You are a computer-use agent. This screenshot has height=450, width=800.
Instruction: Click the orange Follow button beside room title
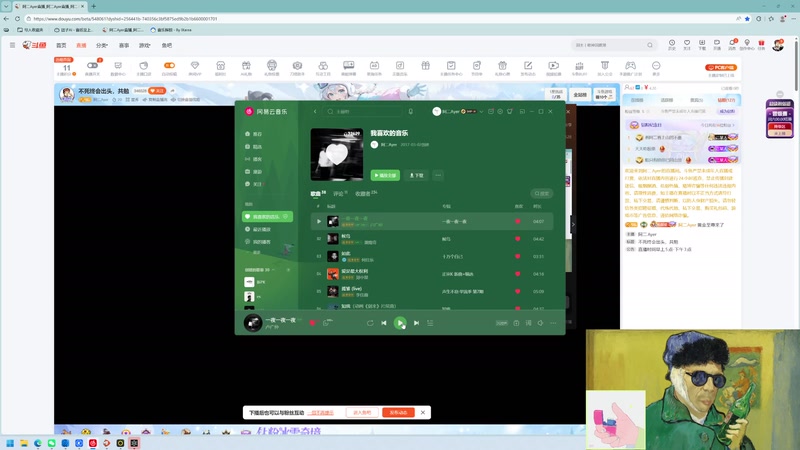(157, 91)
